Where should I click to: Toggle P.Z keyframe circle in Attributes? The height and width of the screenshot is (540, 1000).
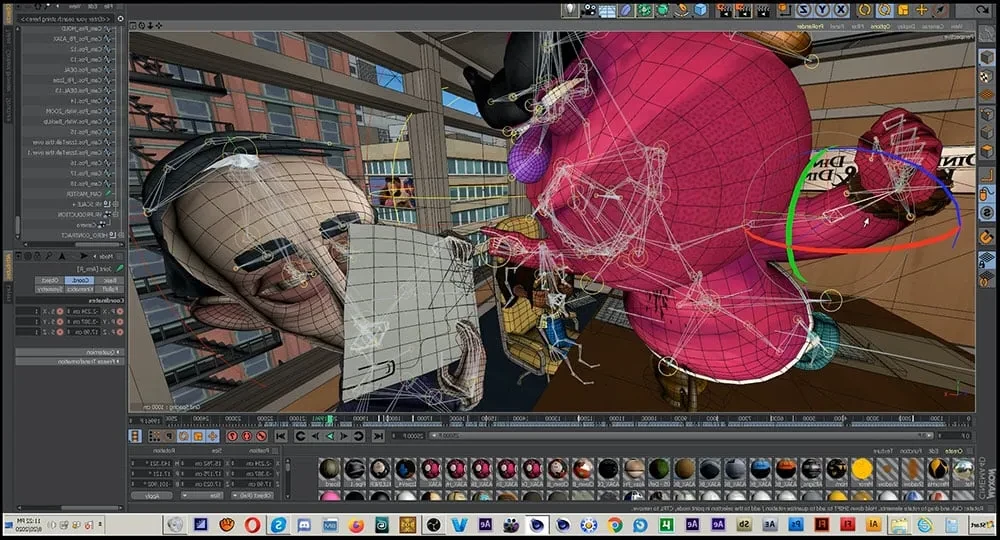point(120,332)
